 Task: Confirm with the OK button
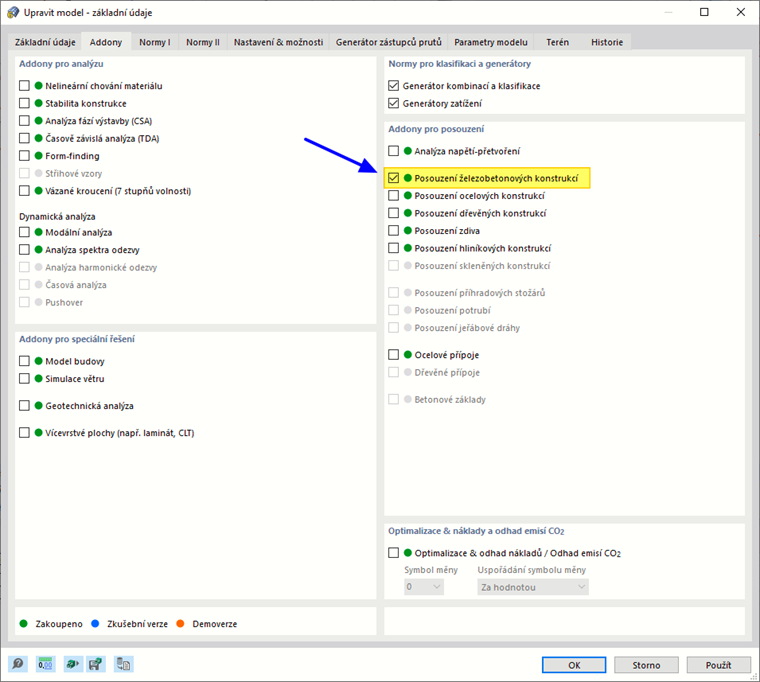click(x=574, y=665)
